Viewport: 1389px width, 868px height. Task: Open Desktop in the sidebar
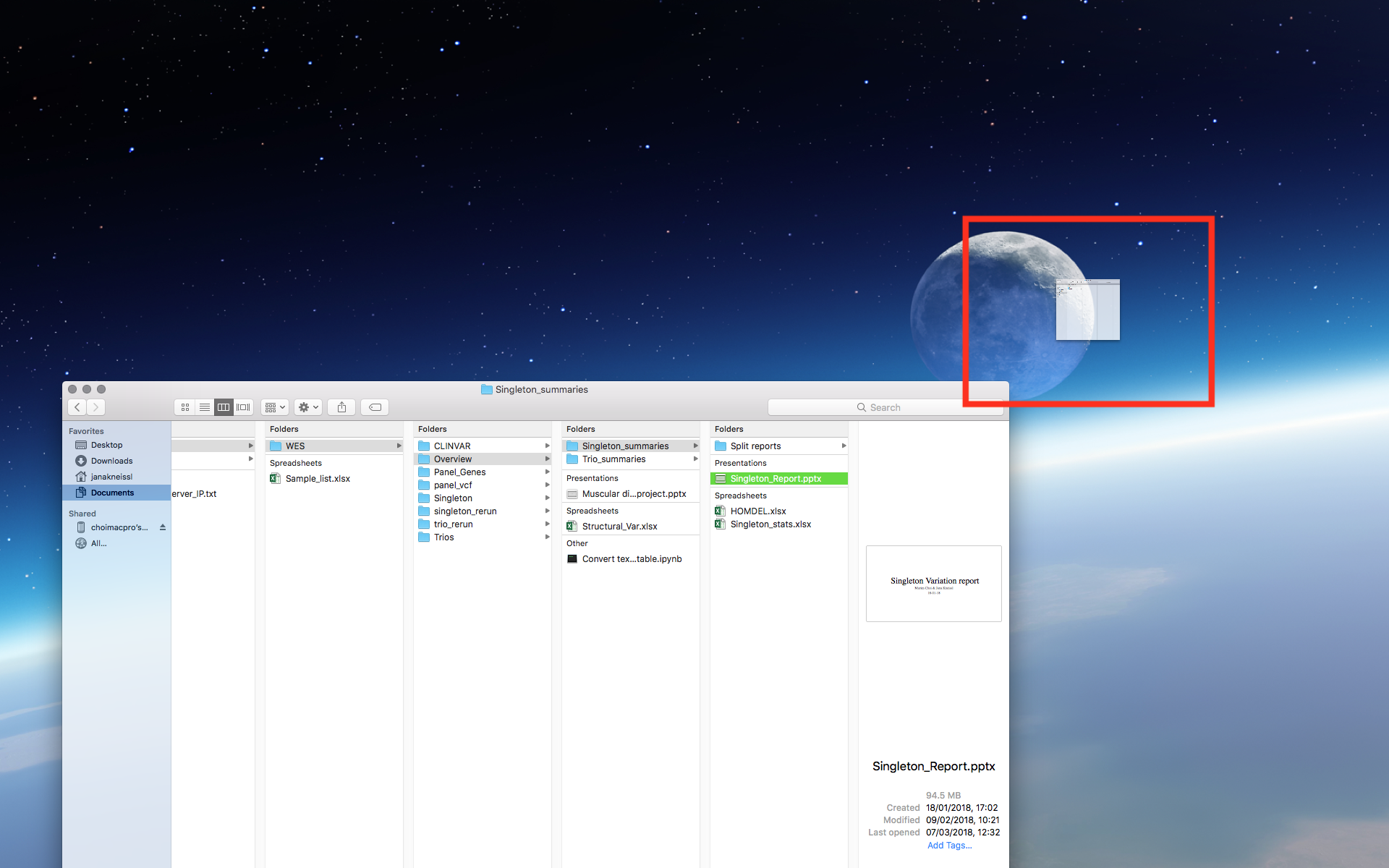106,445
